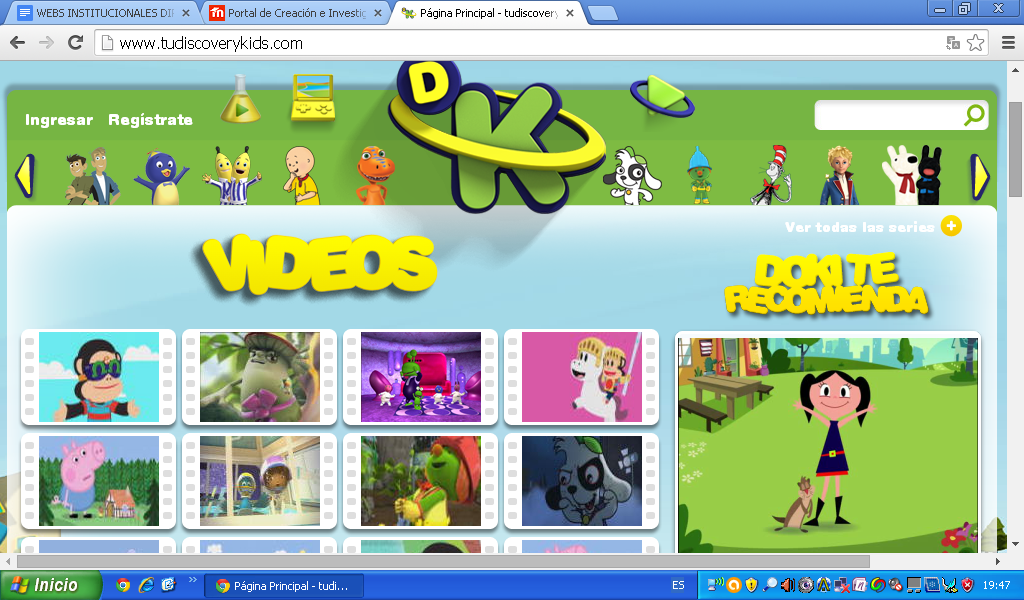
Task: Expand quick launch chevron on taskbar
Action: click(x=193, y=579)
